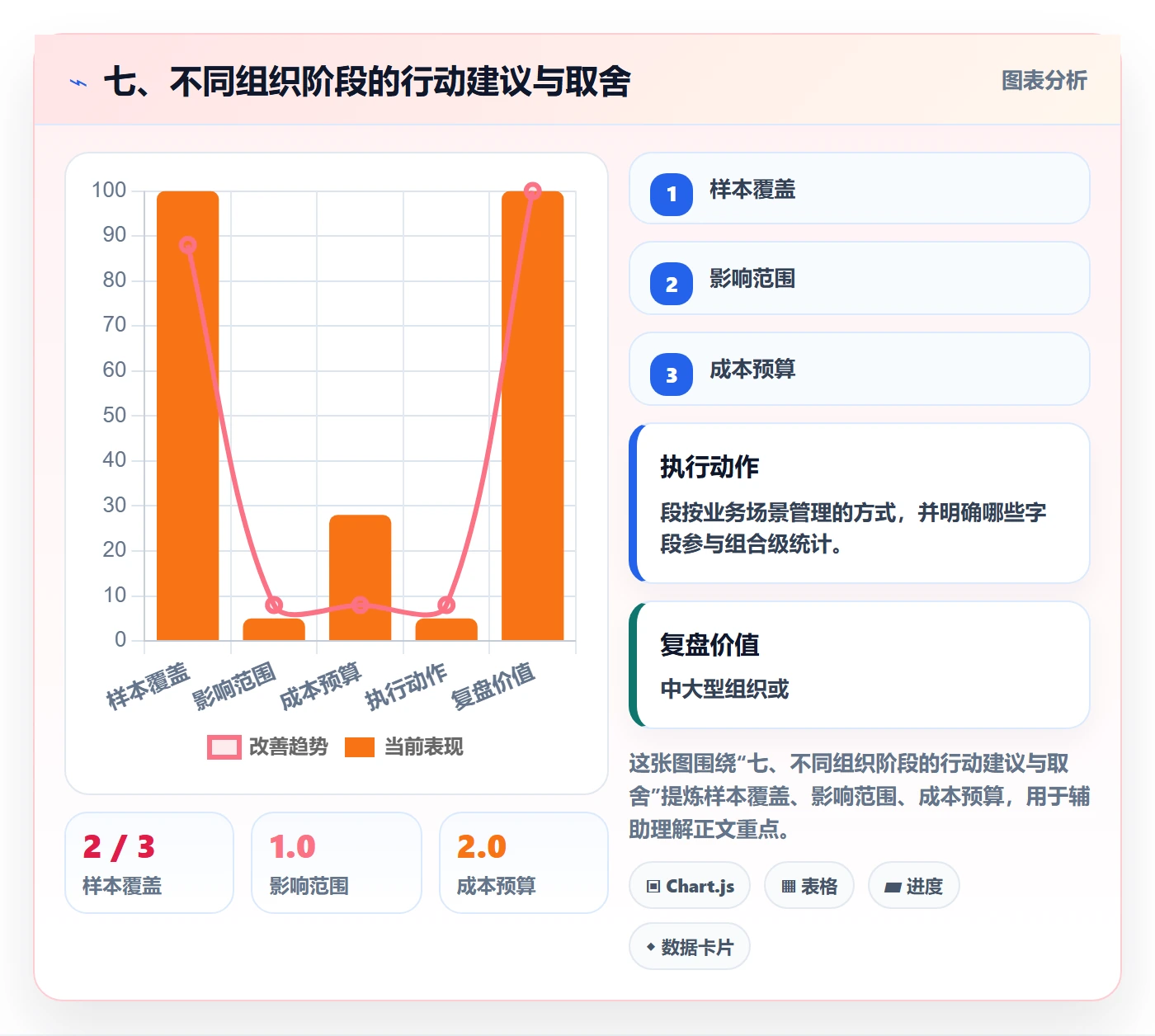The image size is (1155, 1036).
Task: Click the 表格 tag
Action: (x=809, y=886)
